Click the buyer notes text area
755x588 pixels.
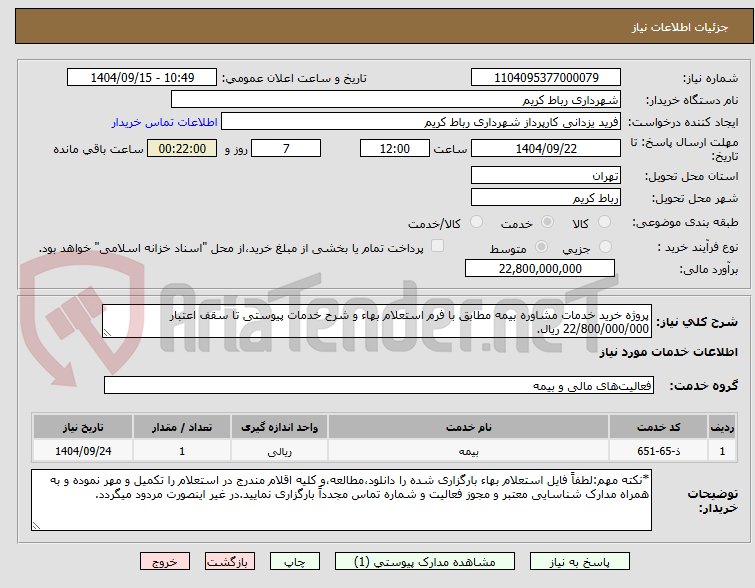click(341, 500)
